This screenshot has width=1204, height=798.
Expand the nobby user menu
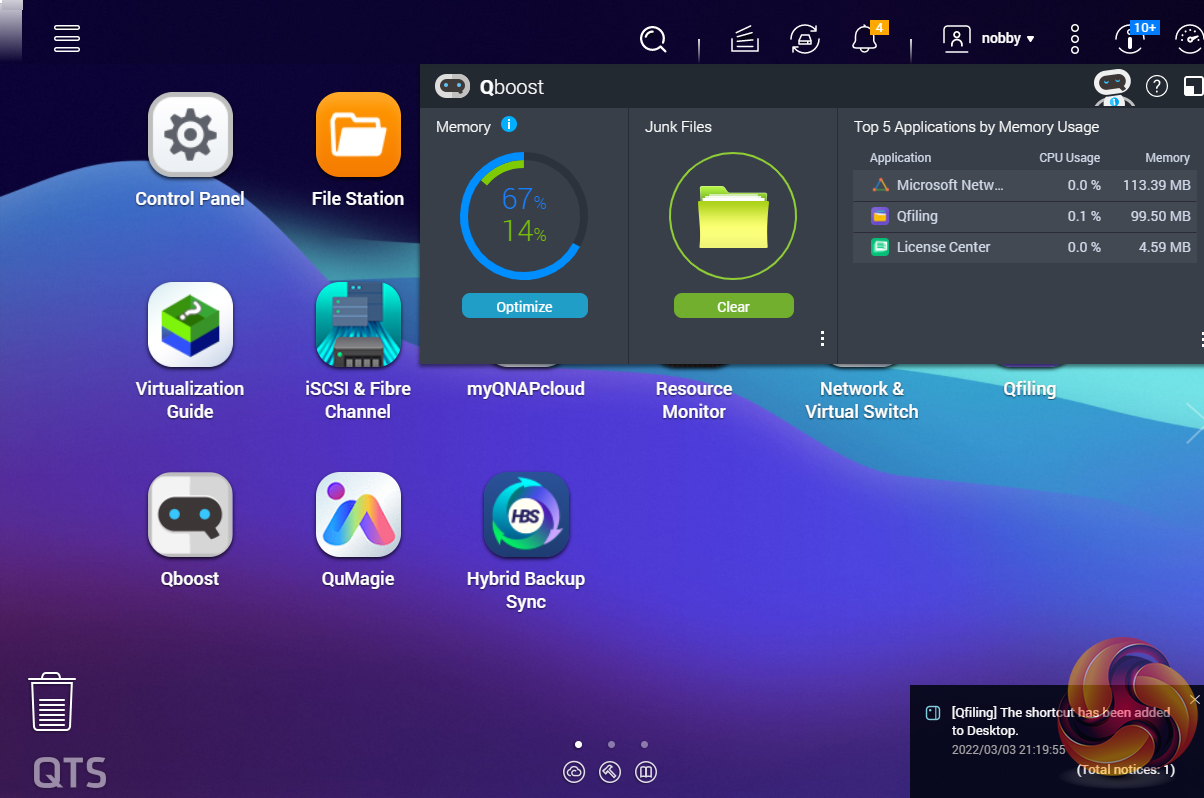pos(989,38)
